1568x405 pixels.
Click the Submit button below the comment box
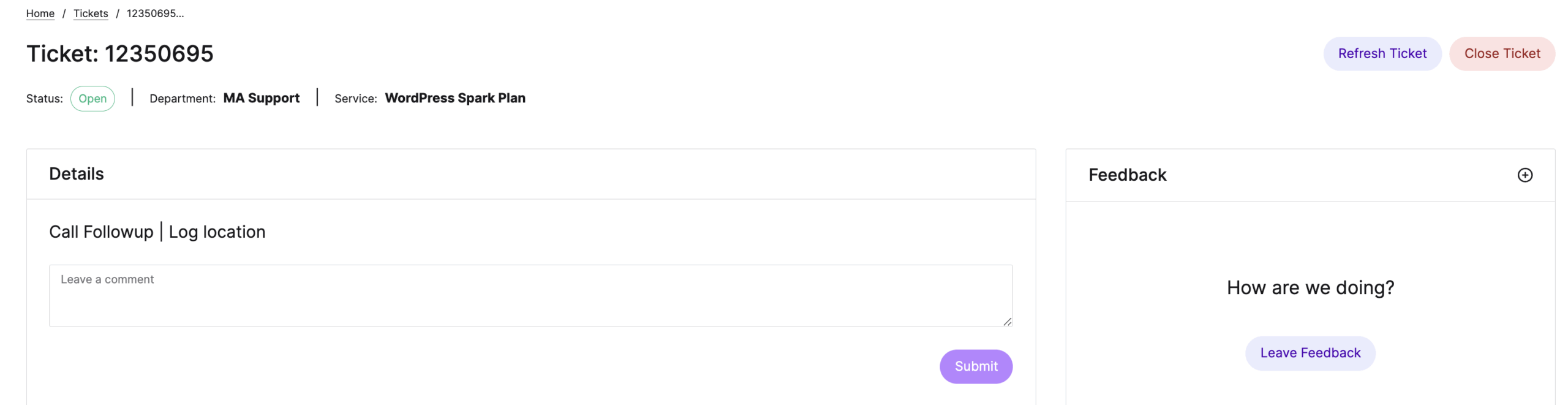click(976, 366)
